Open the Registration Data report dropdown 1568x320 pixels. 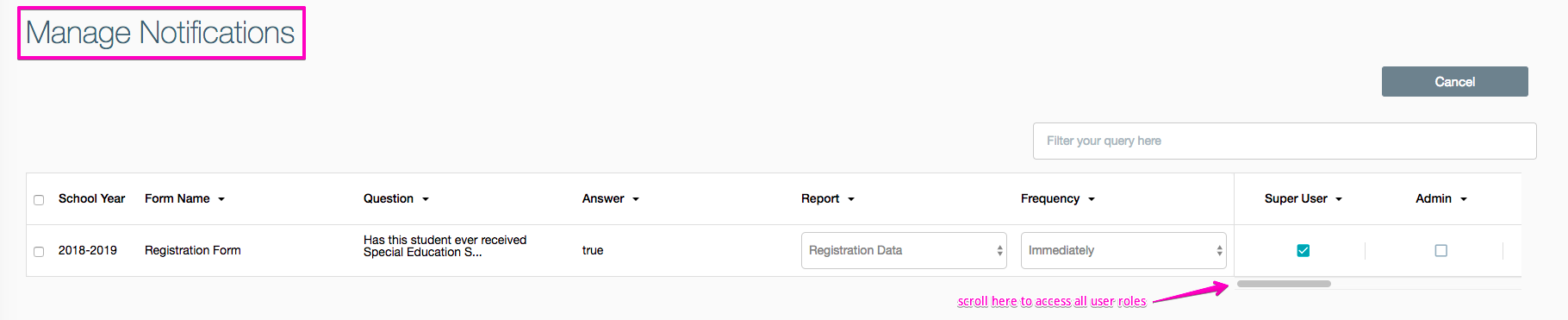pyautogui.click(x=904, y=251)
